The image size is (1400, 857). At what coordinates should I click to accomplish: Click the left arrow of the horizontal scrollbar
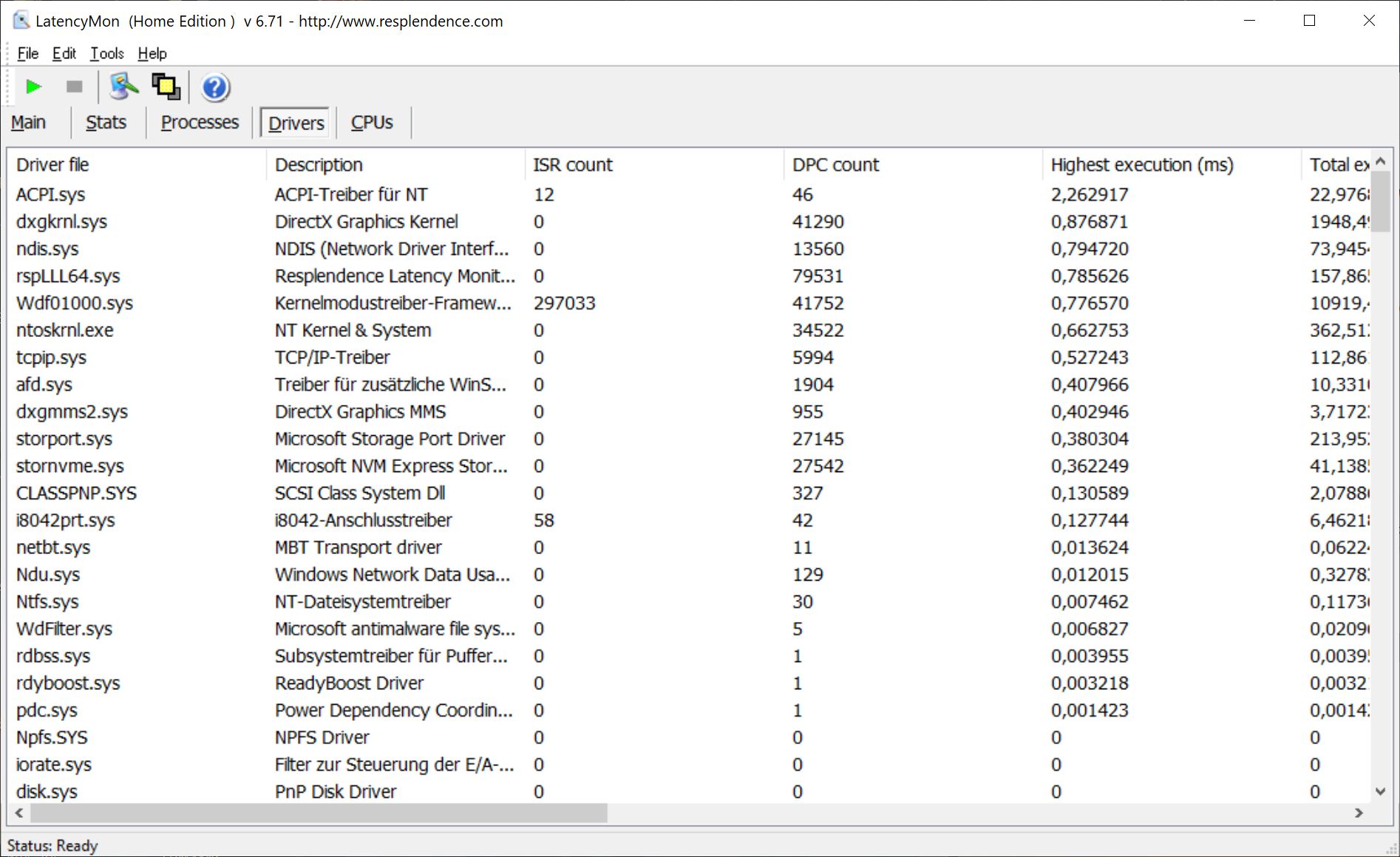pos(18,813)
